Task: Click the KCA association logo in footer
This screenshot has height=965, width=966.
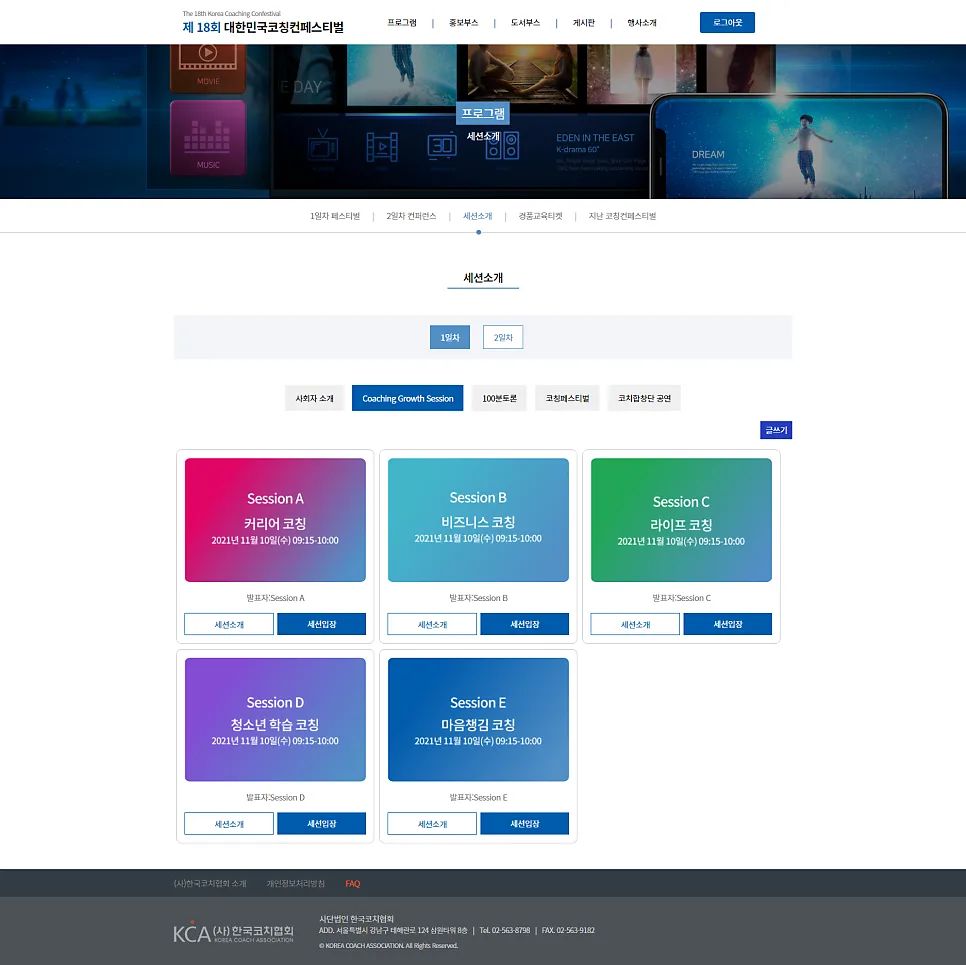Action: click(233, 932)
